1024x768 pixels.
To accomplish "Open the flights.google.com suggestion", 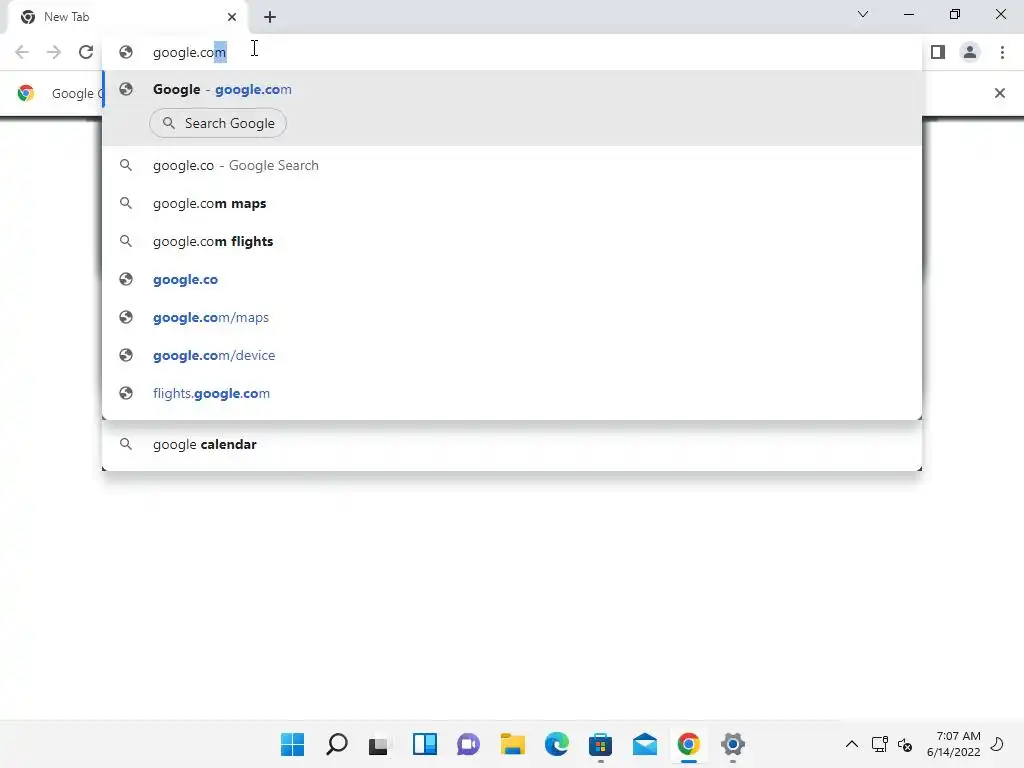I will pos(512,393).
